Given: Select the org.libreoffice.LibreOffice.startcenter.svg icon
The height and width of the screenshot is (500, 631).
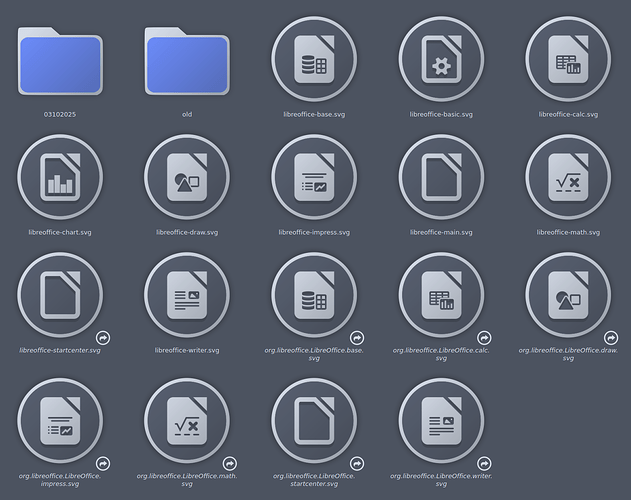Looking at the screenshot, I should (314, 420).
